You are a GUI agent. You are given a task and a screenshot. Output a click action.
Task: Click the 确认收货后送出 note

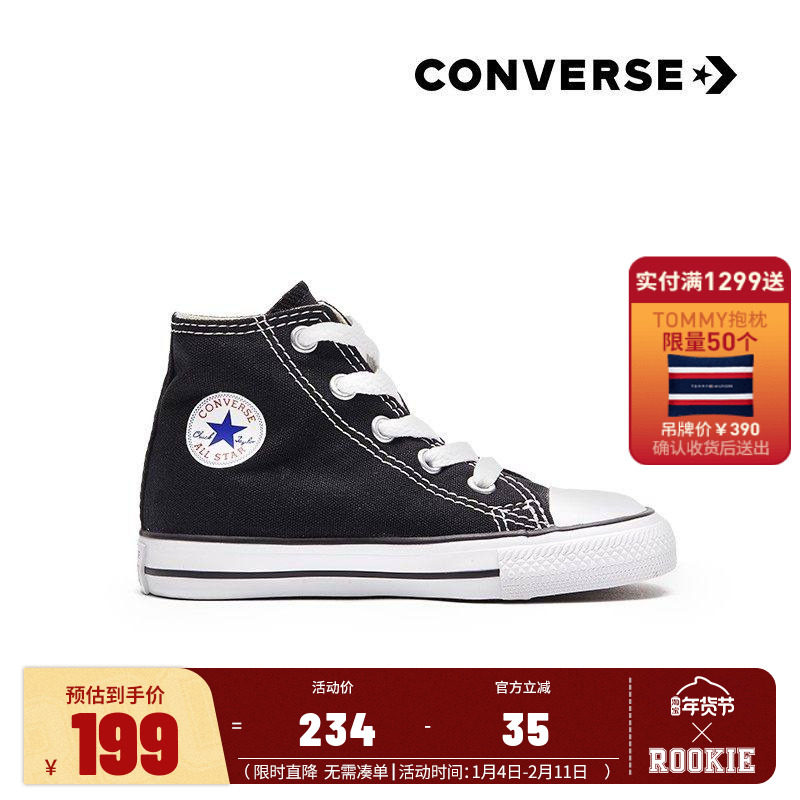711,448
